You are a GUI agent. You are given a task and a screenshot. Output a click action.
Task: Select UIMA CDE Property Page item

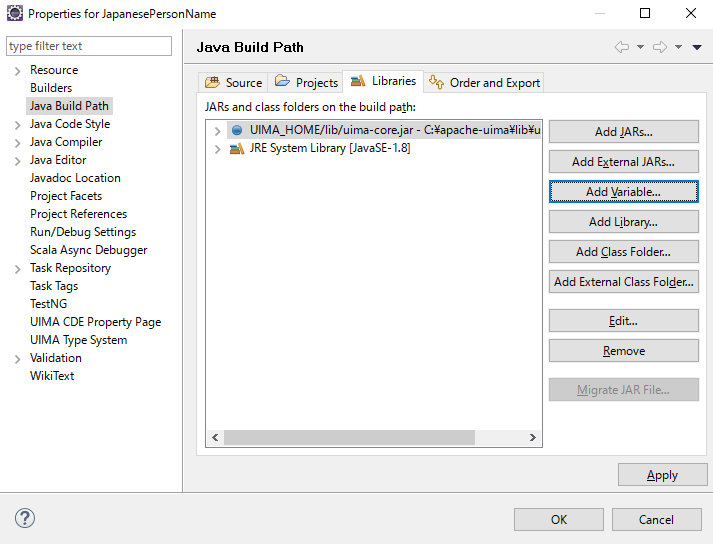tap(95, 322)
